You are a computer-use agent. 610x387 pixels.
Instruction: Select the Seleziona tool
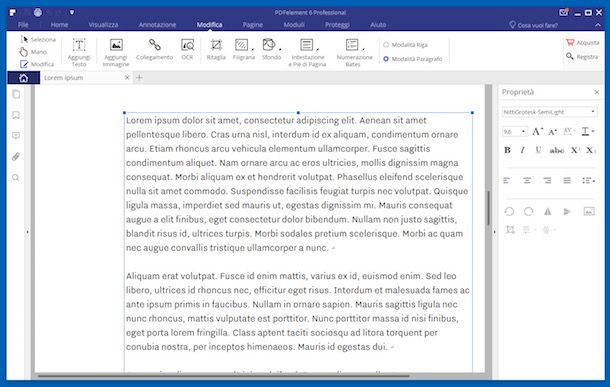coord(38,39)
